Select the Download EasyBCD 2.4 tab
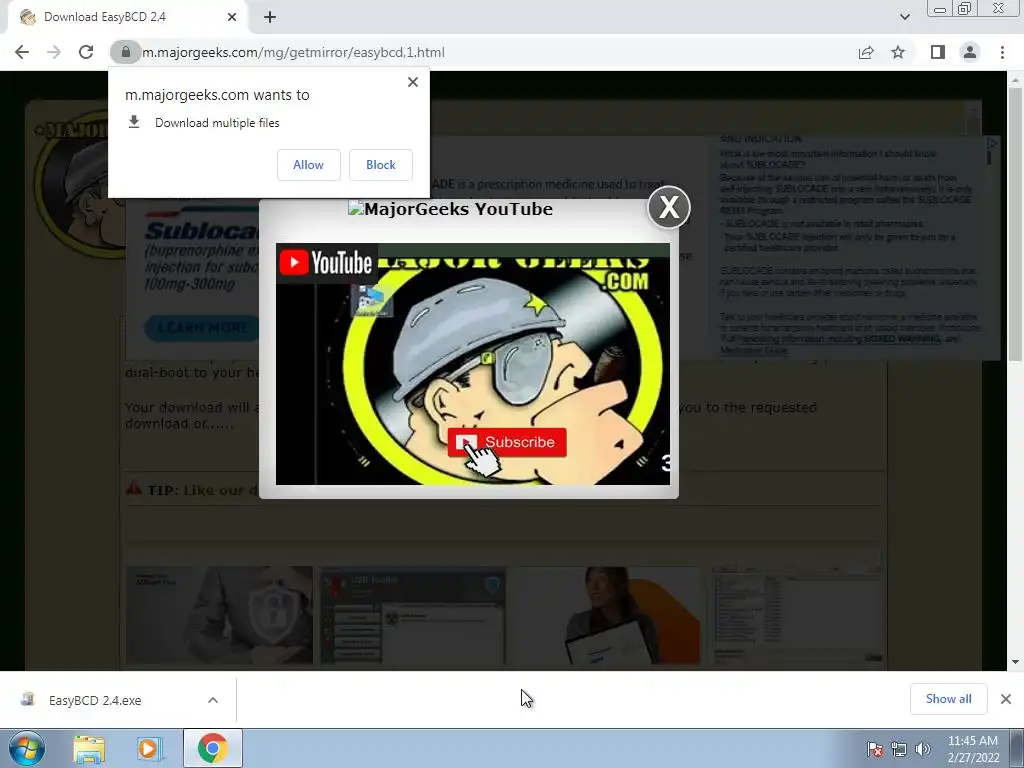The image size is (1024, 768). 124,17
